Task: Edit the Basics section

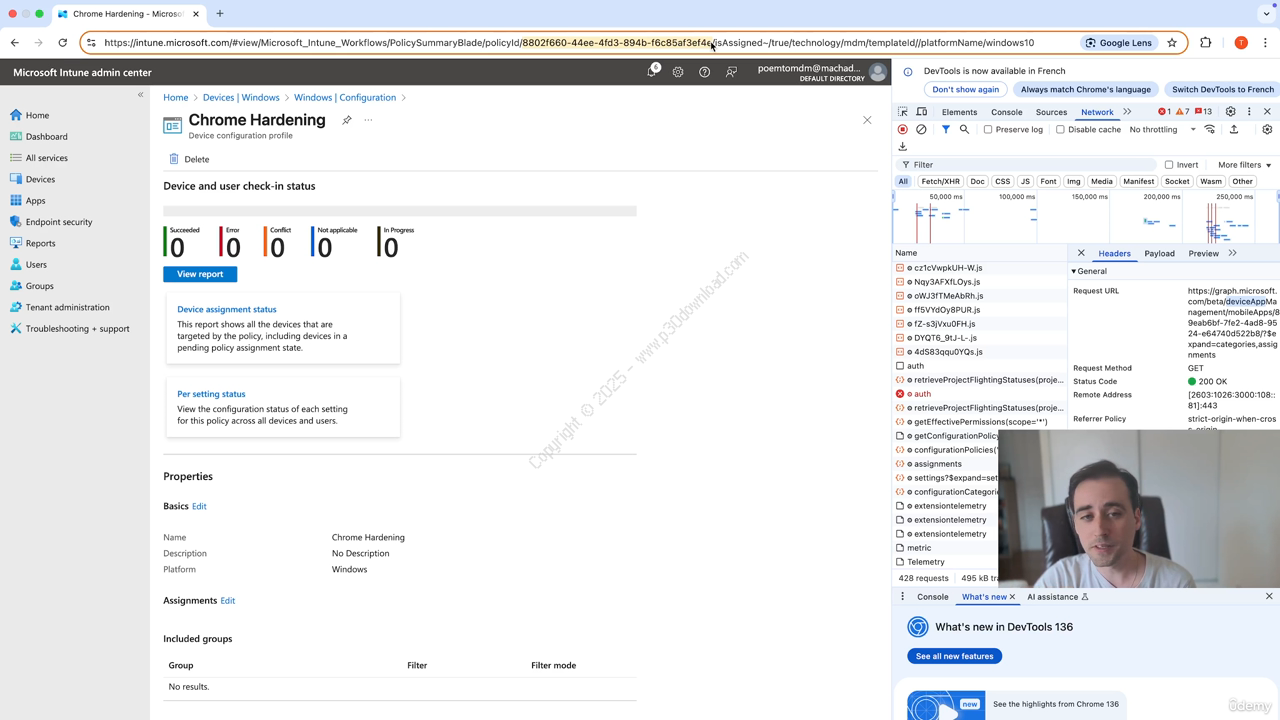Action: 199,506
